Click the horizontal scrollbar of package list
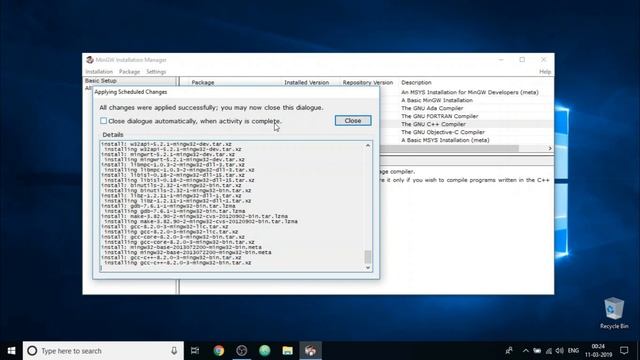The image size is (640, 360). [449, 148]
